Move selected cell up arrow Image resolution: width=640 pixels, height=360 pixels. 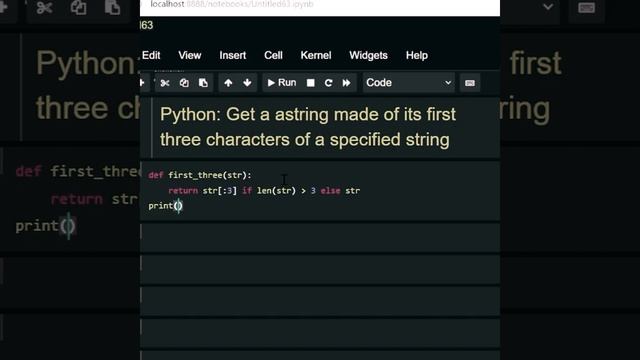pos(228,83)
